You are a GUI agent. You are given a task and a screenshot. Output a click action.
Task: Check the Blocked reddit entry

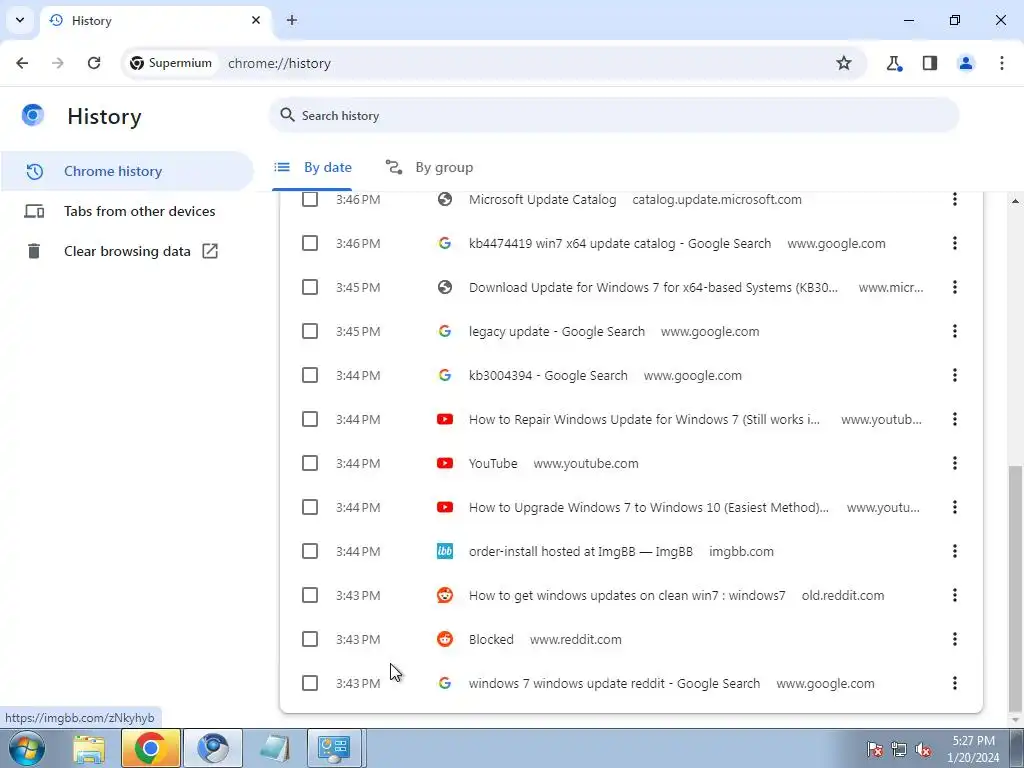(310, 639)
